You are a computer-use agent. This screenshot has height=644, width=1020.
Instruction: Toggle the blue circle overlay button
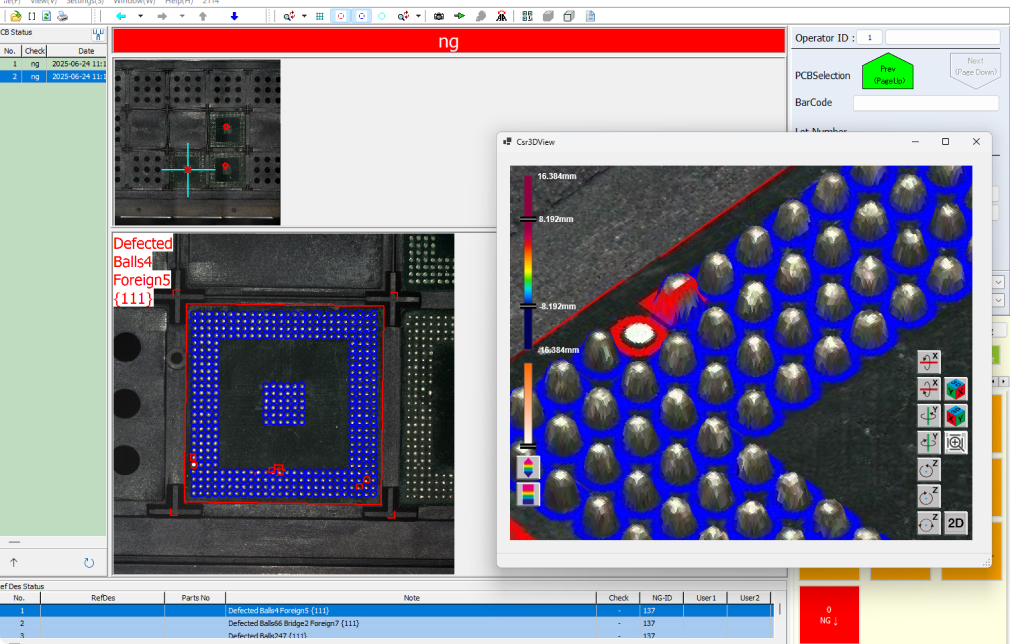361,17
